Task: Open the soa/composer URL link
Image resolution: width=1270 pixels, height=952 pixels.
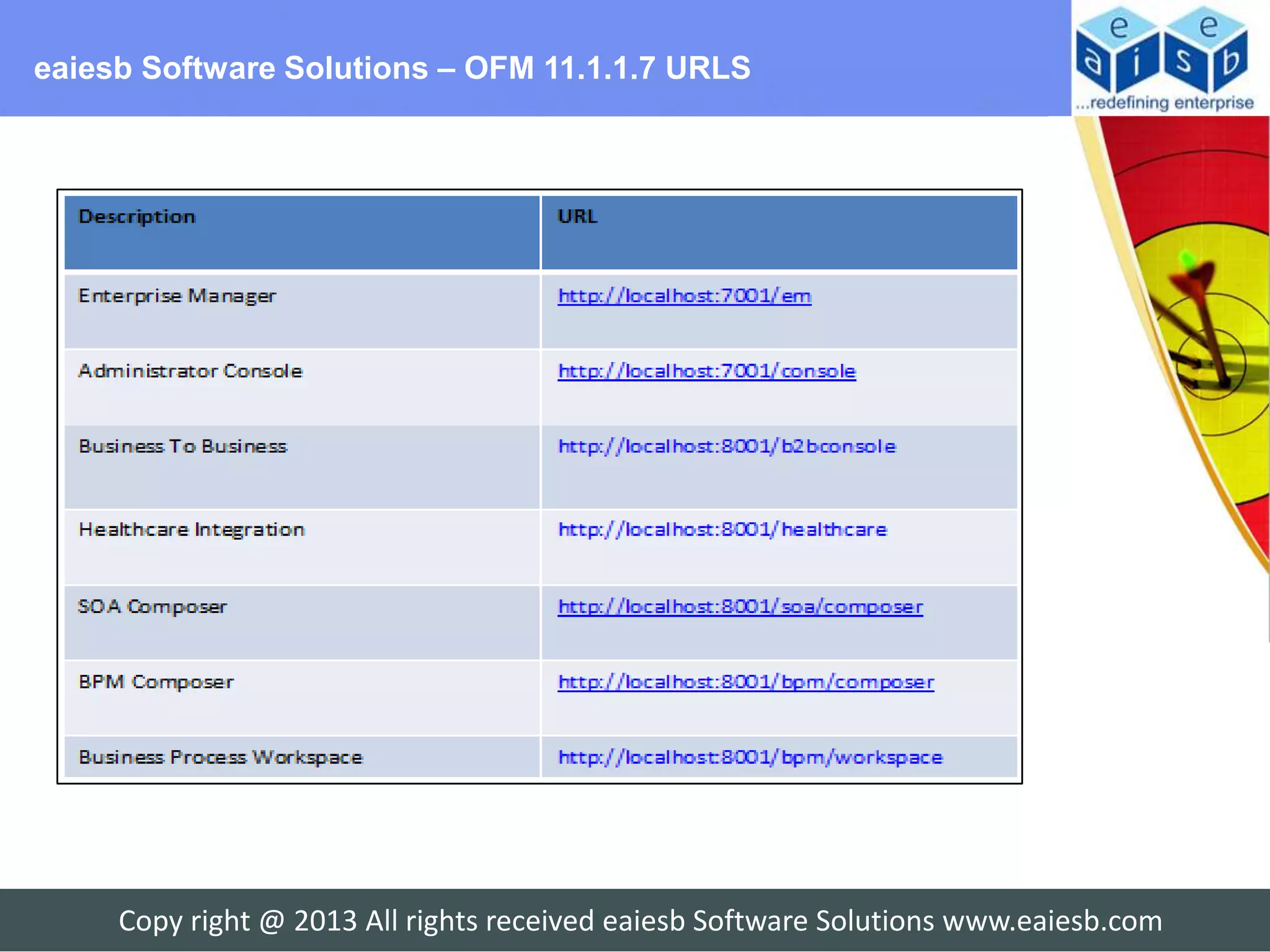Action: coord(740,607)
